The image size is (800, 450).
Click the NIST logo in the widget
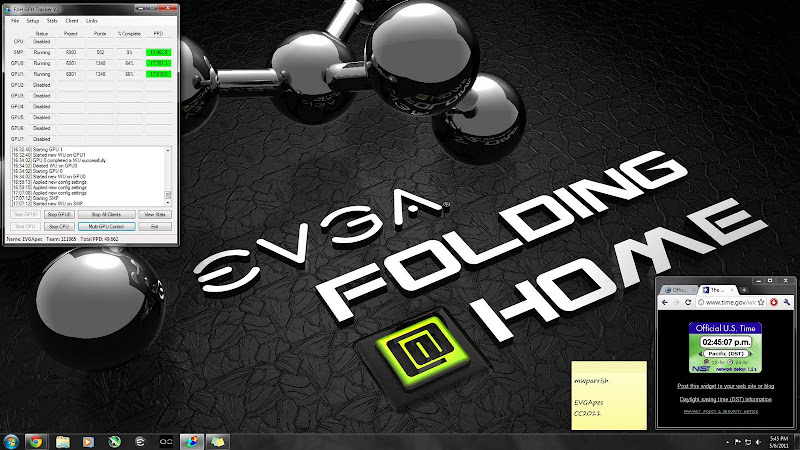pos(701,368)
